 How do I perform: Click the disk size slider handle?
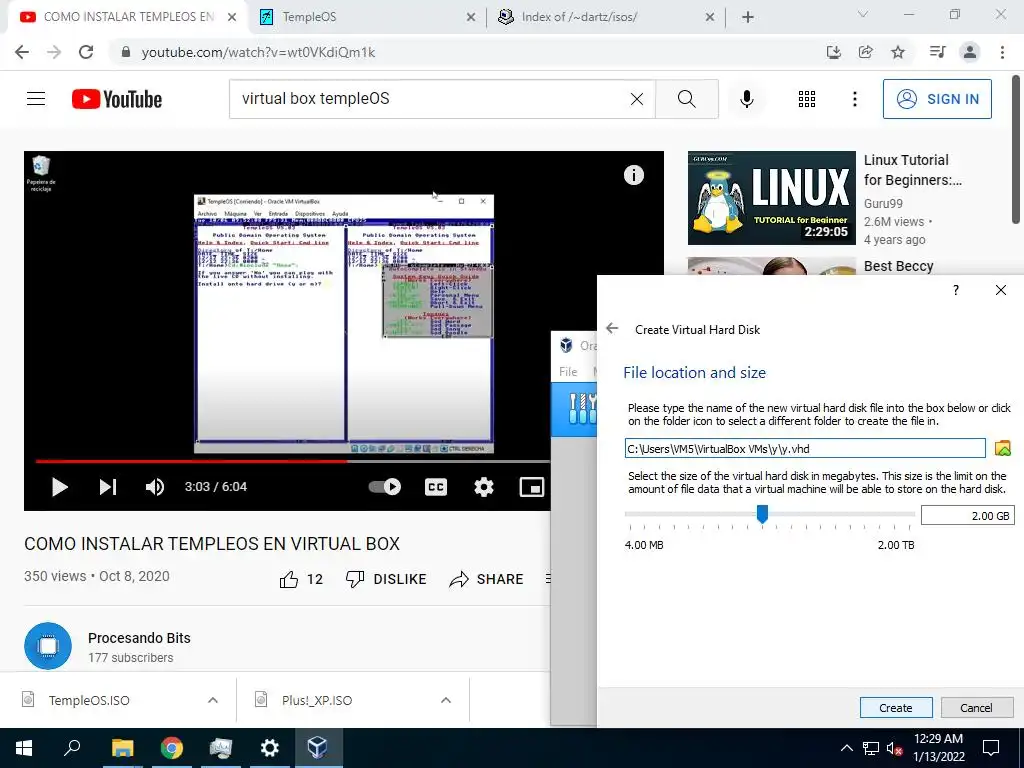click(x=762, y=514)
